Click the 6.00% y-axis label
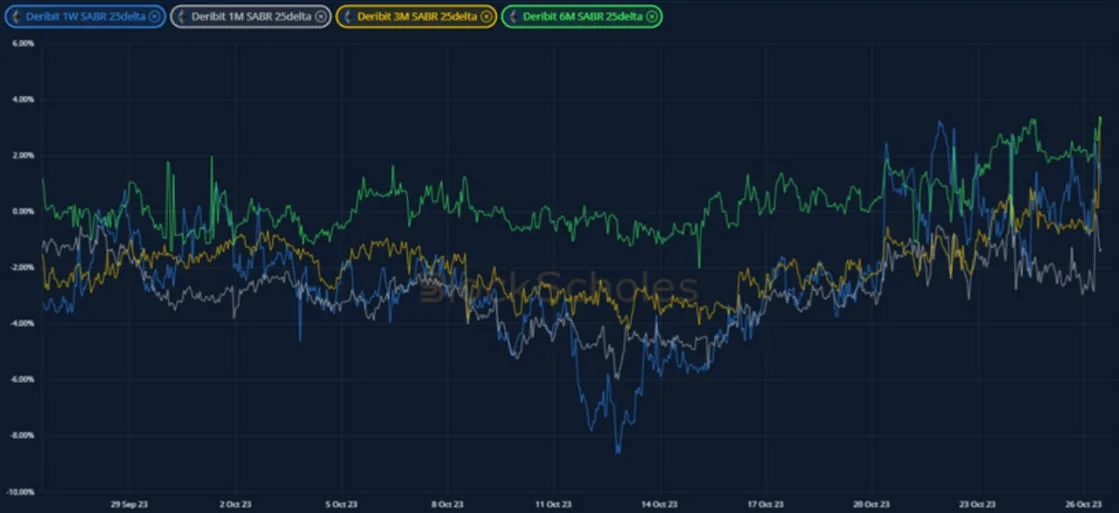Image resolution: width=1119 pixels, height=513 pixels. coord(24,44)
